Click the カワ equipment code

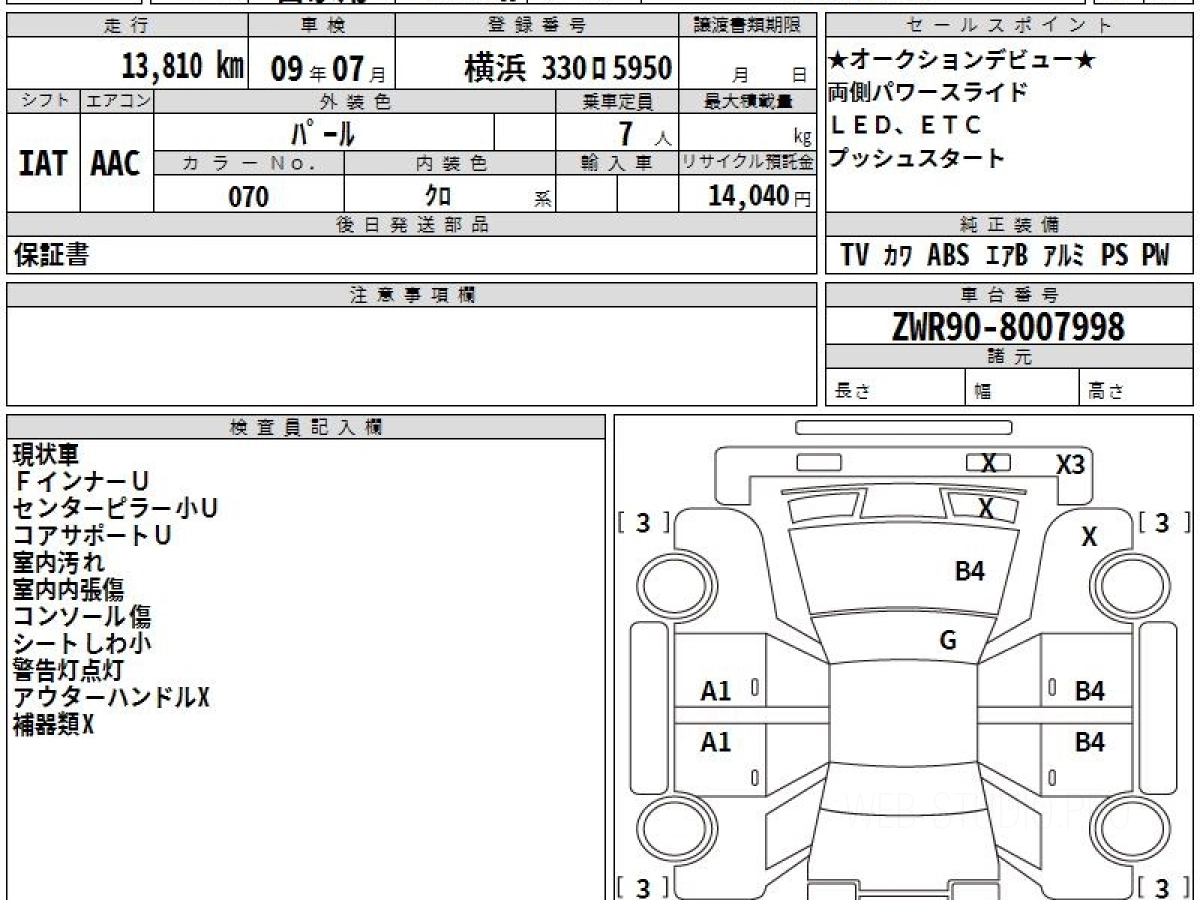[x=897, y=255]
